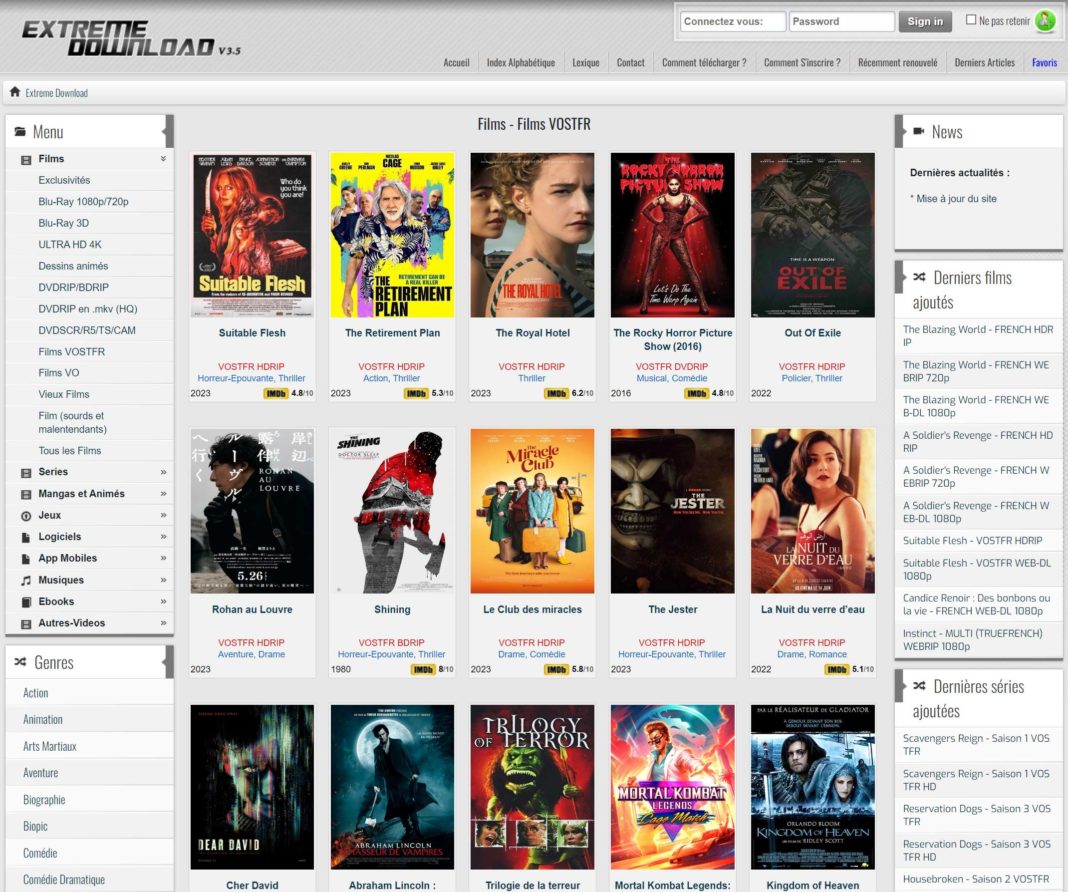This screenshot has width=1068, height=892.
Task: Open Derniers Articles nav item
Action: [x=984, y=63]
